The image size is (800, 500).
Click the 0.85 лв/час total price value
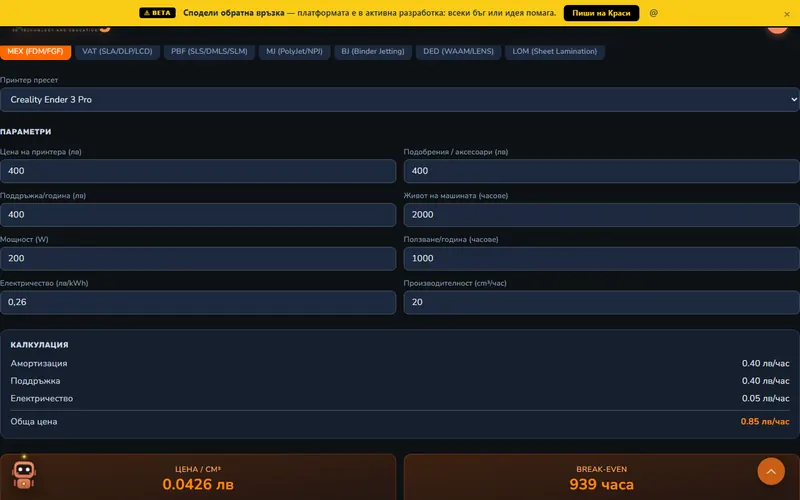pos(765,421)
